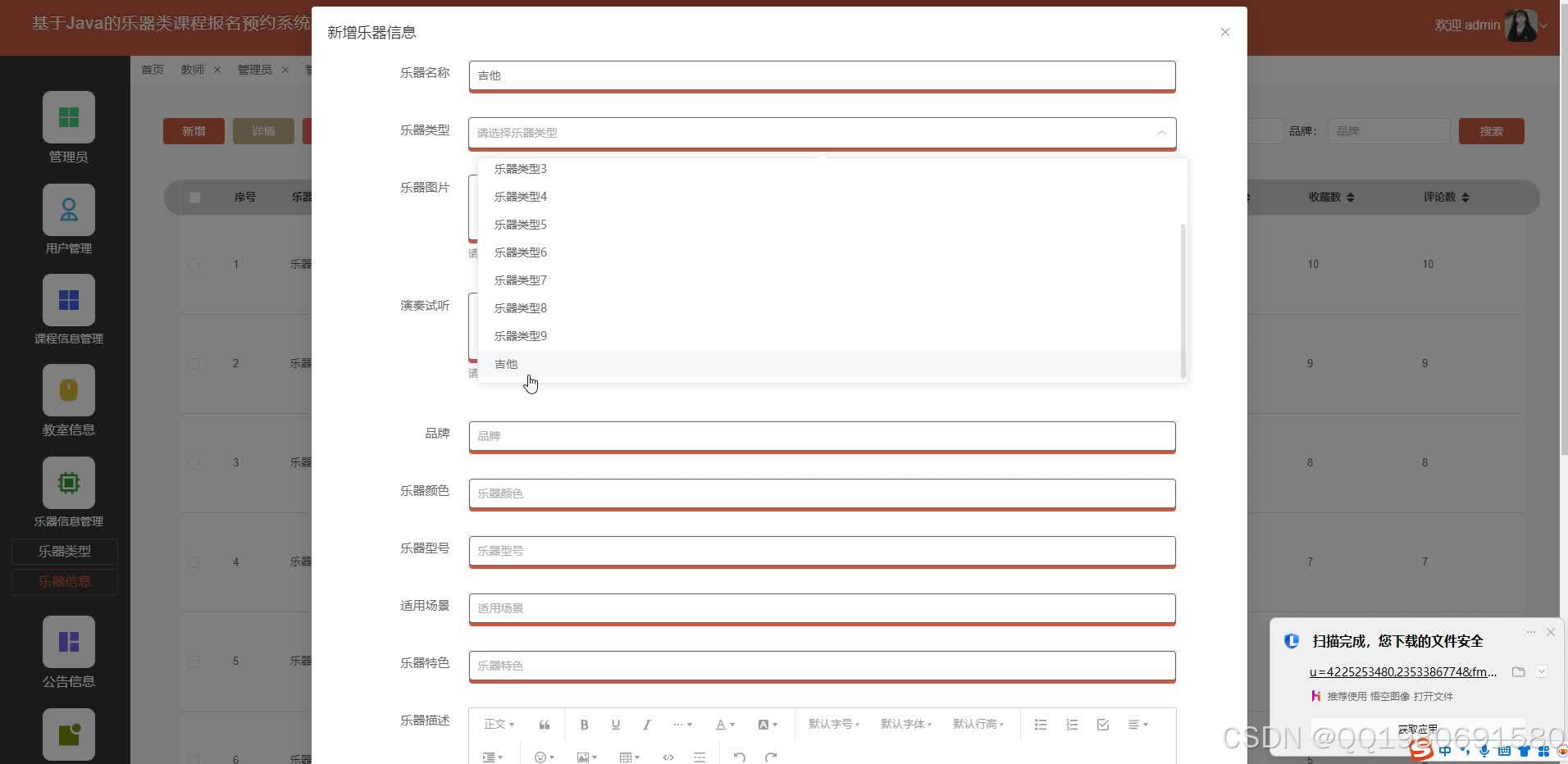Open the insert table dropdown
The height and width of the screenshot is (764, 1568).
pyautogui.click(x=630, y=757)
